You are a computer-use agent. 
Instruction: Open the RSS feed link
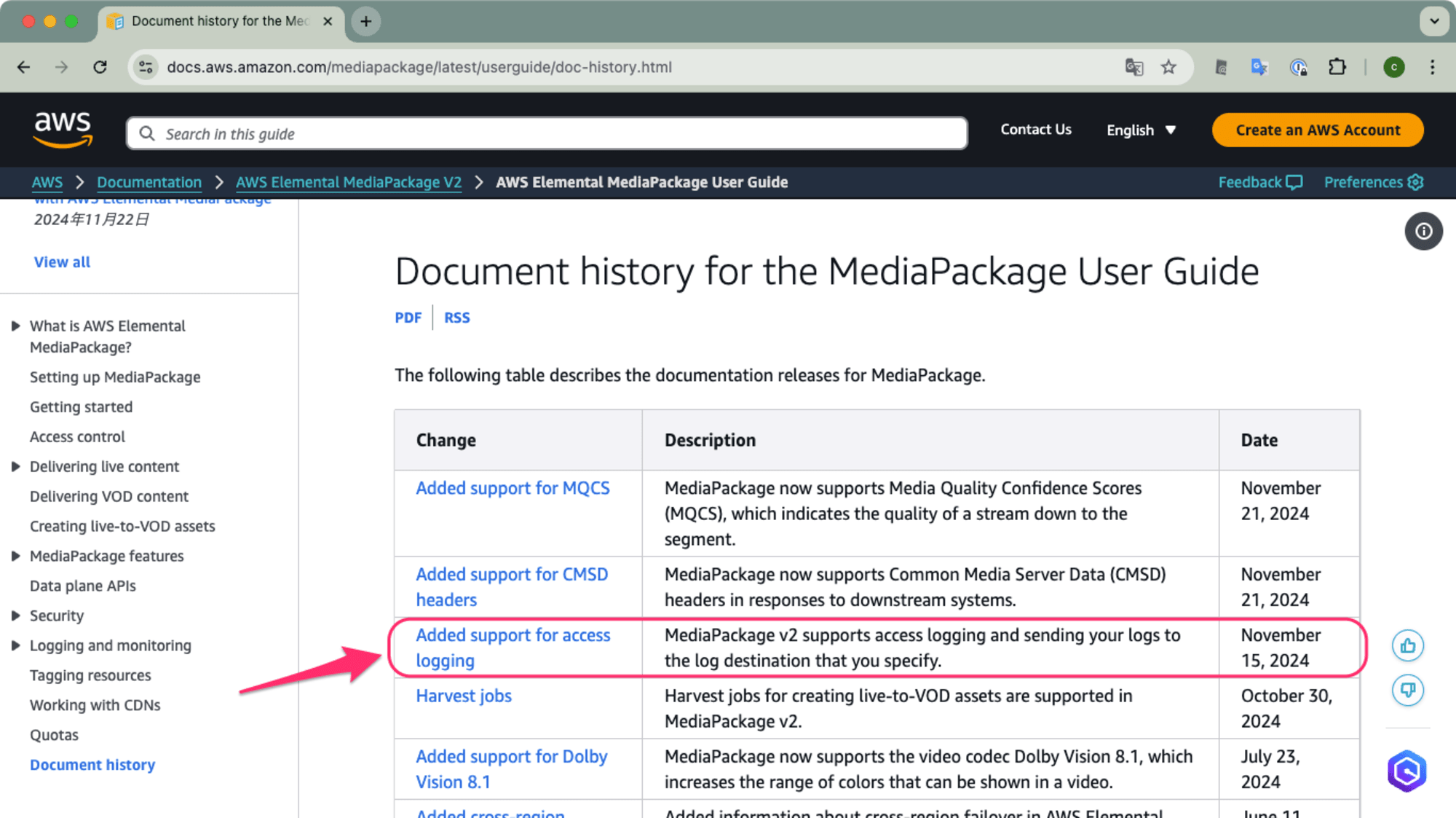pyautogui.click(x=457, y=318)
